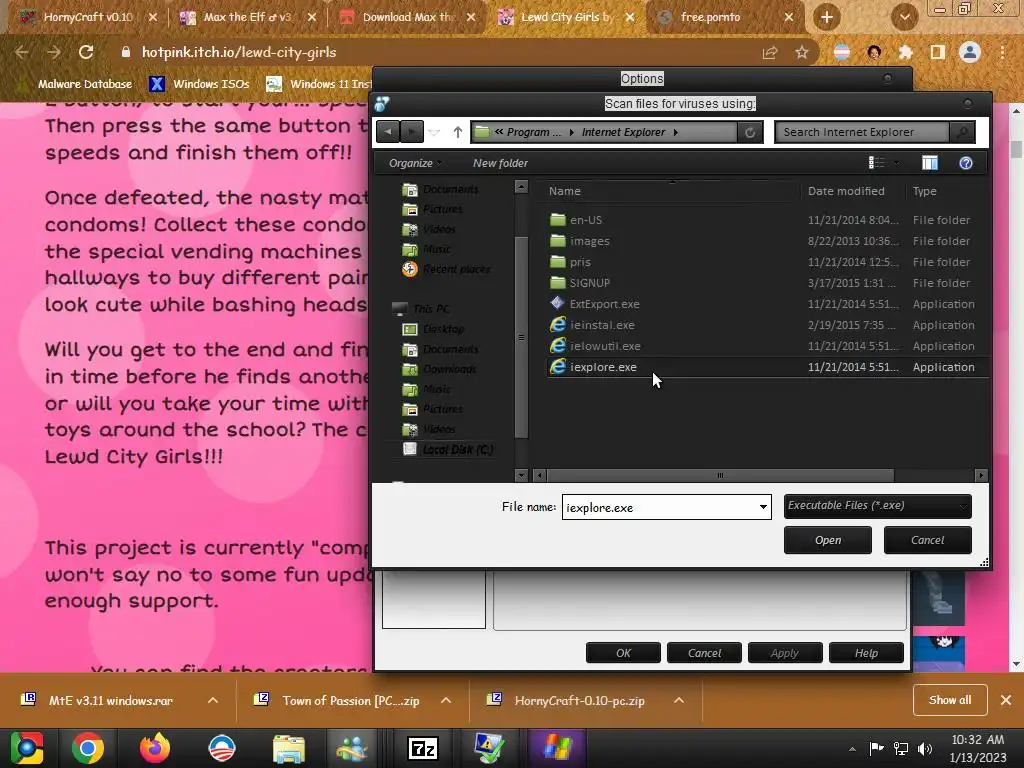Select ielowutil.exe application file

point(768,346)
